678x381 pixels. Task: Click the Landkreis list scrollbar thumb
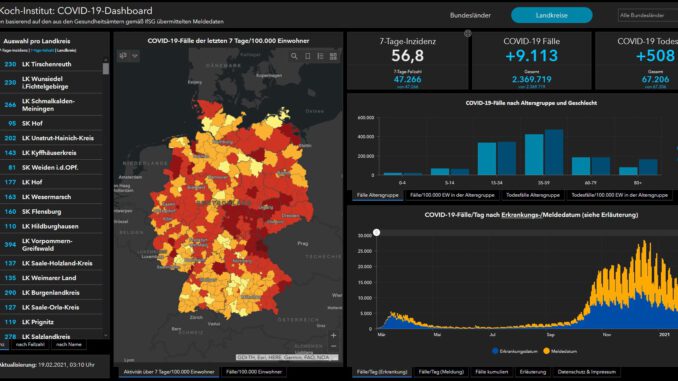[x=106, y=69]
